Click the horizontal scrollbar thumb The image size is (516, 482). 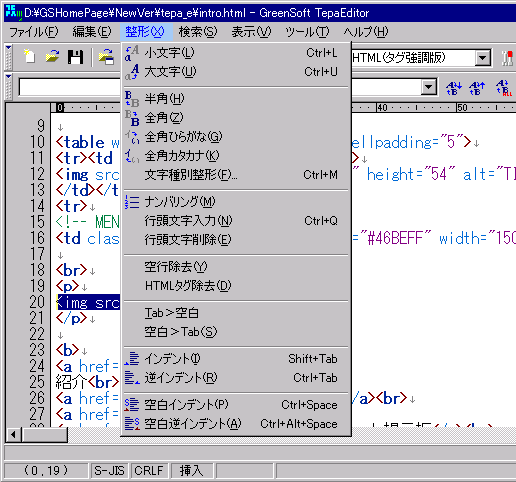point(45,435)
